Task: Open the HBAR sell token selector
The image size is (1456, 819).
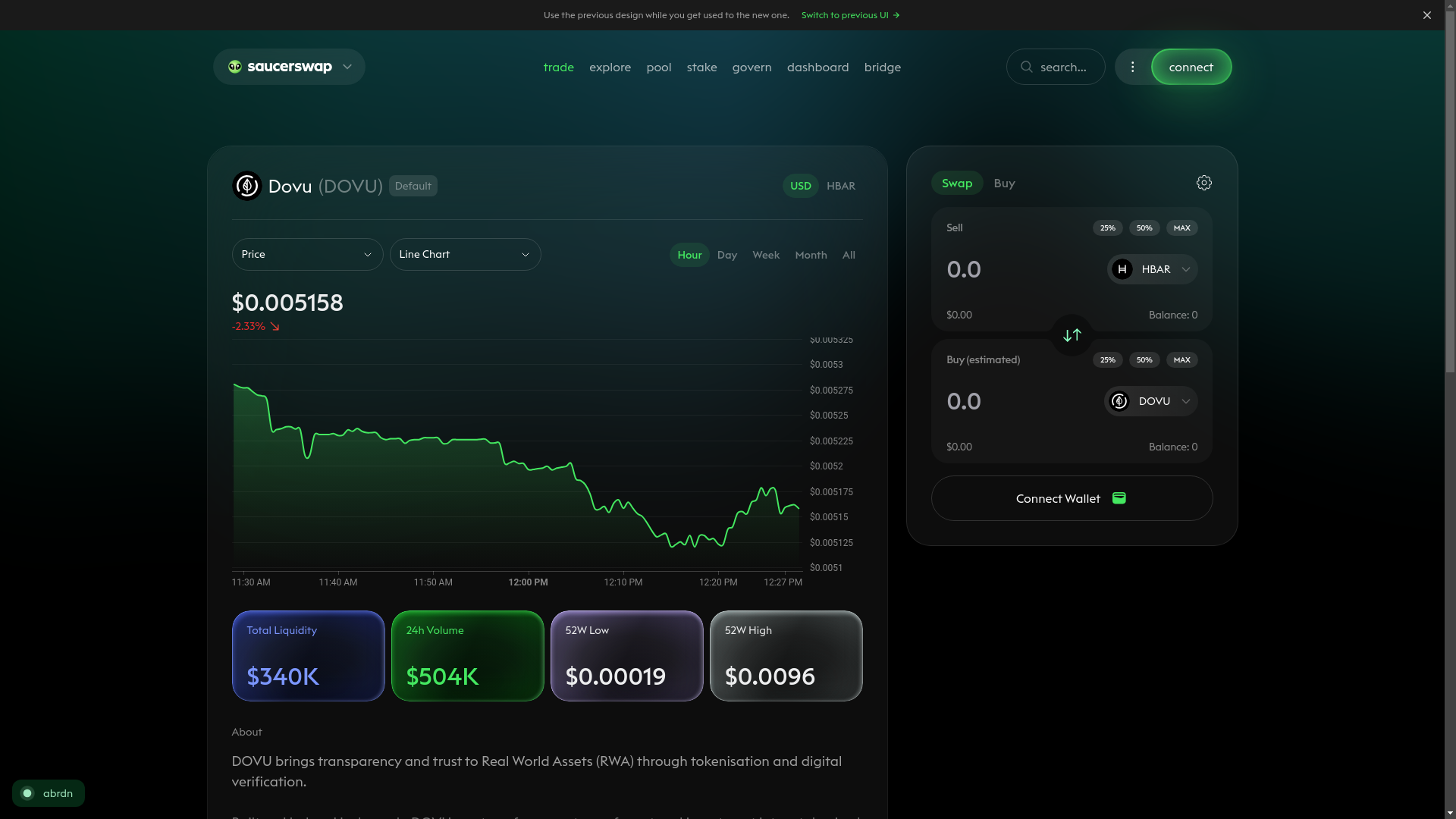Action: tap(1152, 269)
